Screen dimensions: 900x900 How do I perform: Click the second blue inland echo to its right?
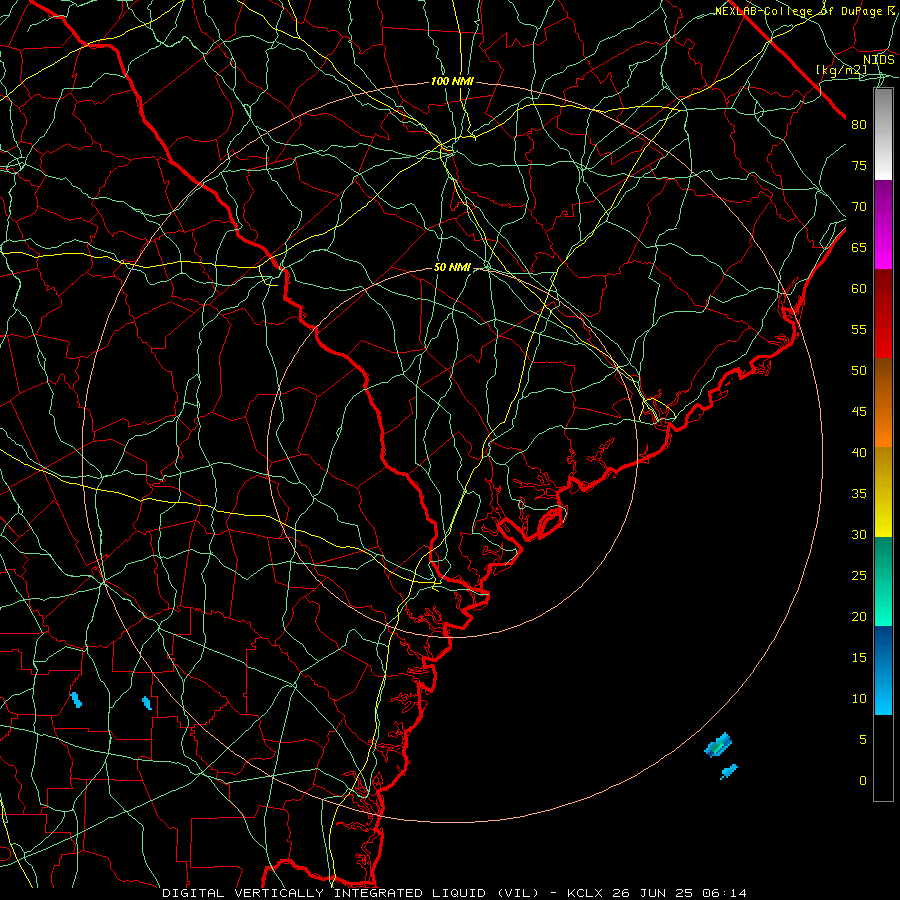pos(147,703)
